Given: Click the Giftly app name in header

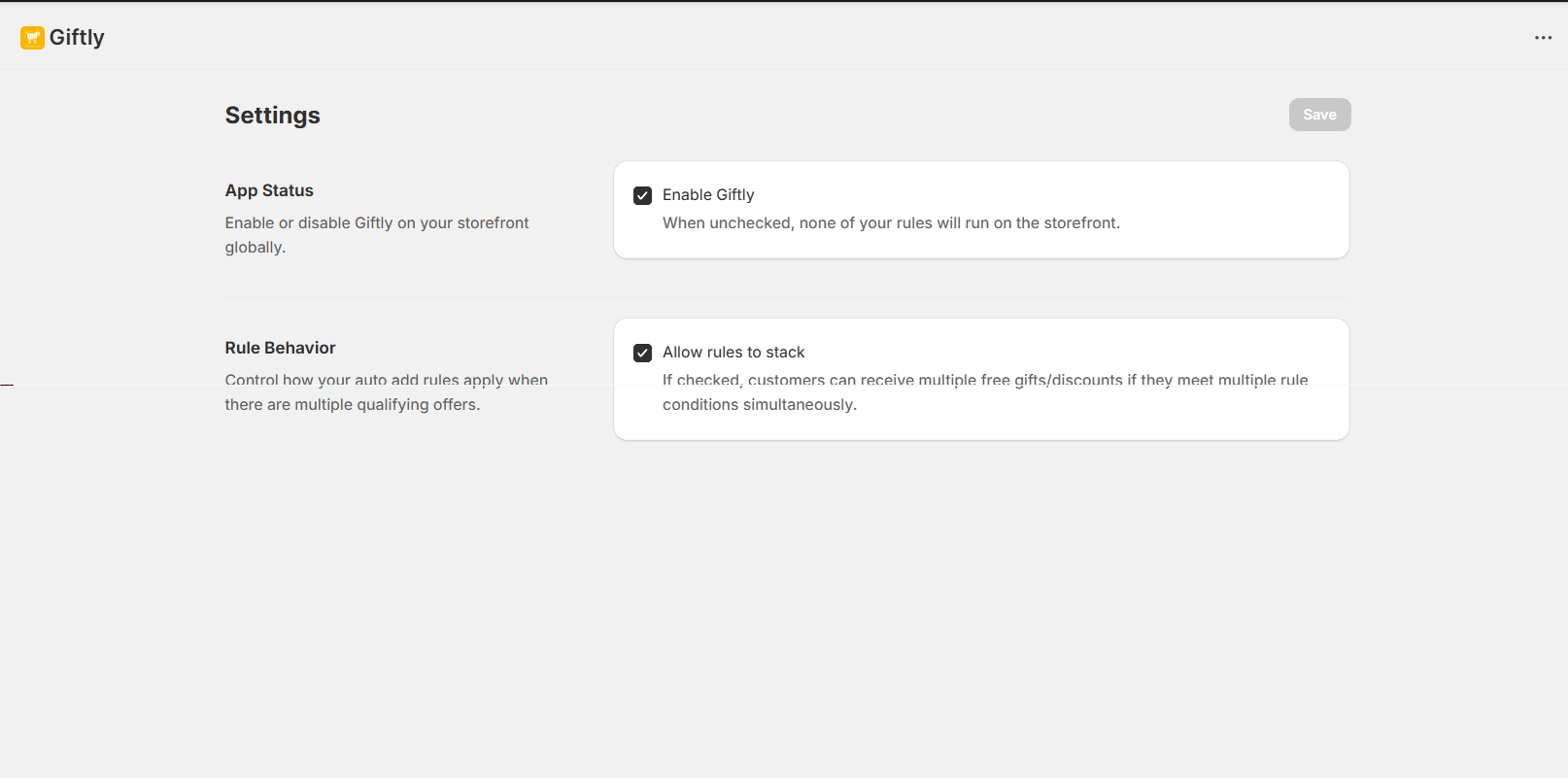Looking at the screenshot, I should point(77,38).
